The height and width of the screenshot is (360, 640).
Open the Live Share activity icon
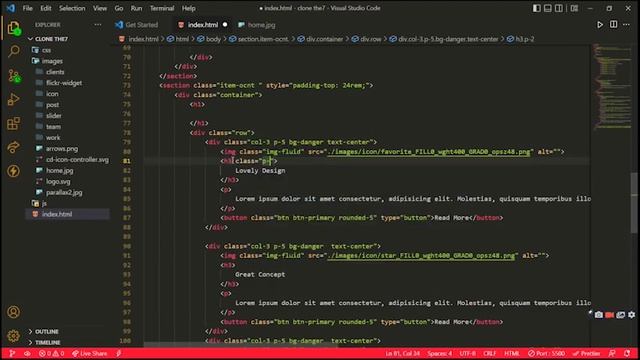click(13, 147)
